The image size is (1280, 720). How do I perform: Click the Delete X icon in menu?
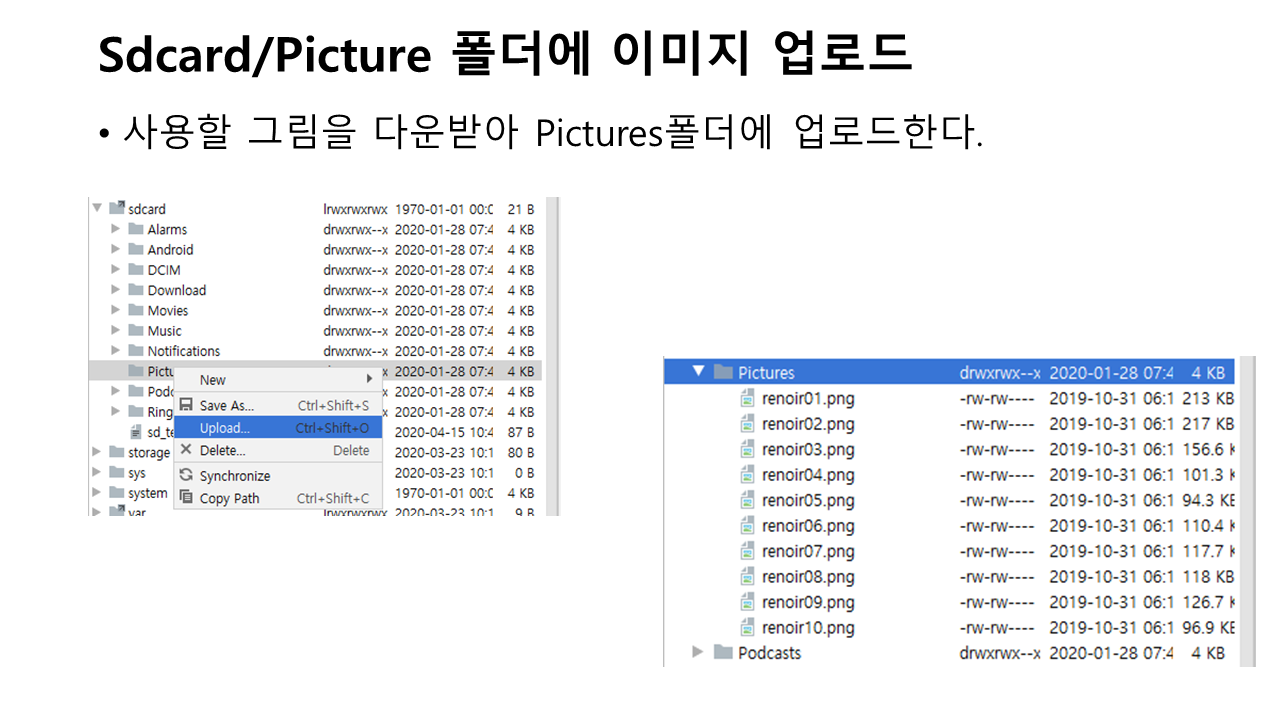click(x=186, y=451)
